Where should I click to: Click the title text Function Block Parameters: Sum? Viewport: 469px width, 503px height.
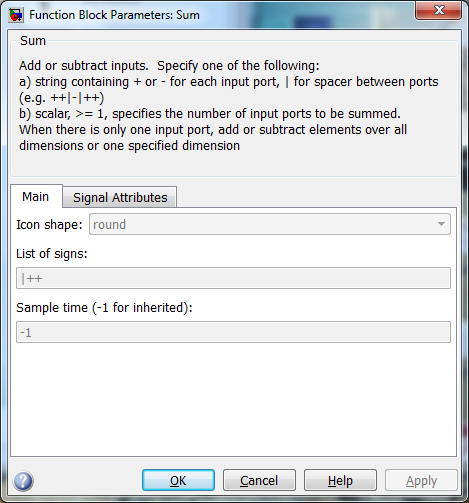(x=114, y=15)
